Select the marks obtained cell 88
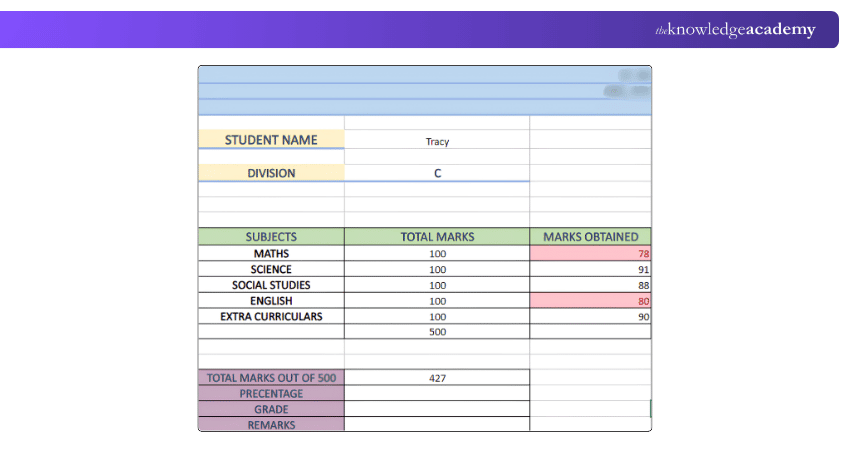The image size is (850, 450). pyautogui.click(x=590, y=285)
